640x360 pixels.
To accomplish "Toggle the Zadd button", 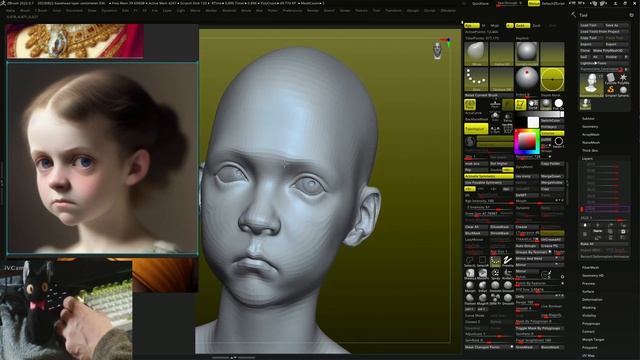I will [522, 25].
